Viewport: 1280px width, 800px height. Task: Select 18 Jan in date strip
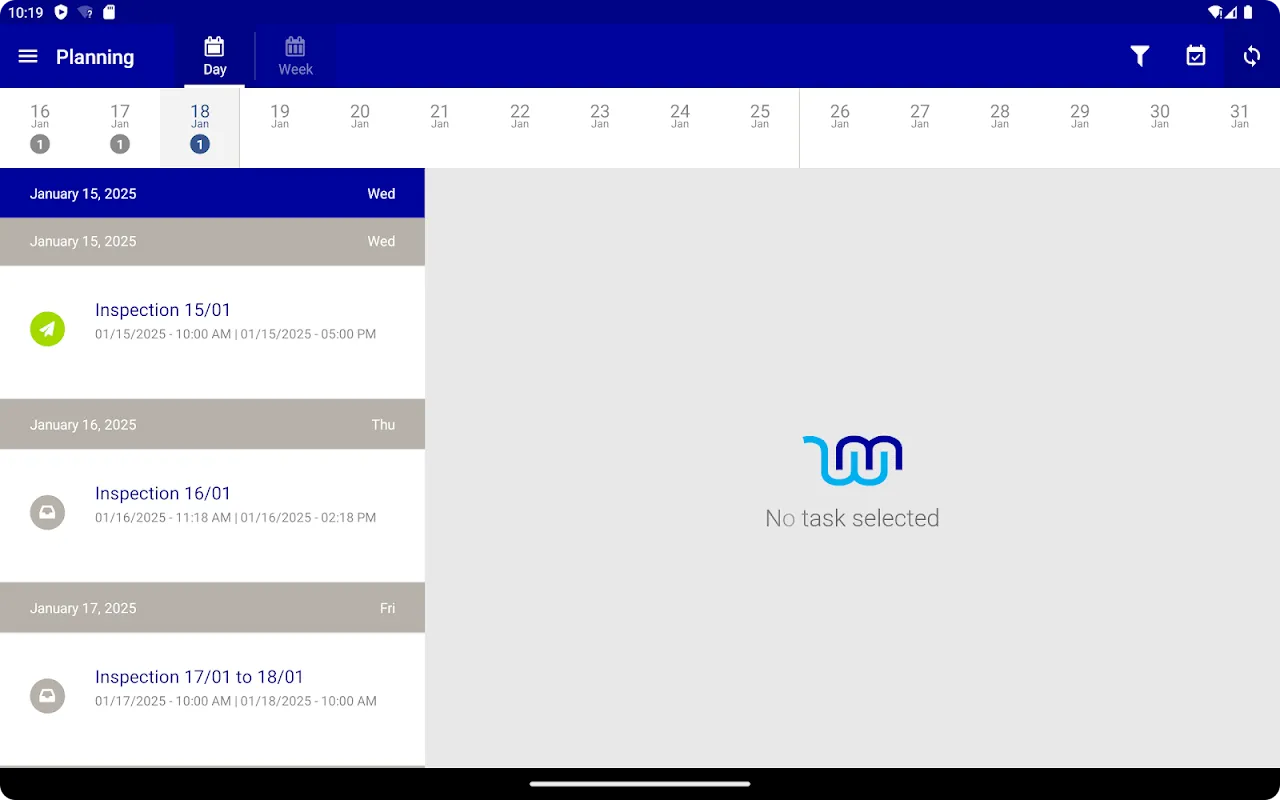(200, 128)
